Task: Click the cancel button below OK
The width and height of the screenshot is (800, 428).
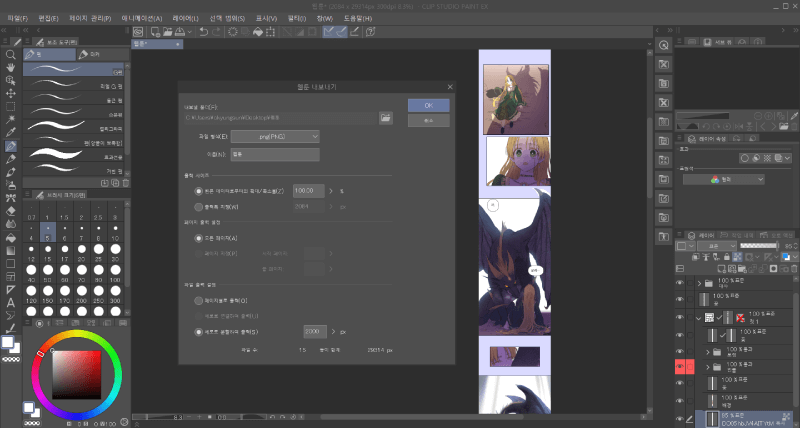Action: click(x=428, y=119)
